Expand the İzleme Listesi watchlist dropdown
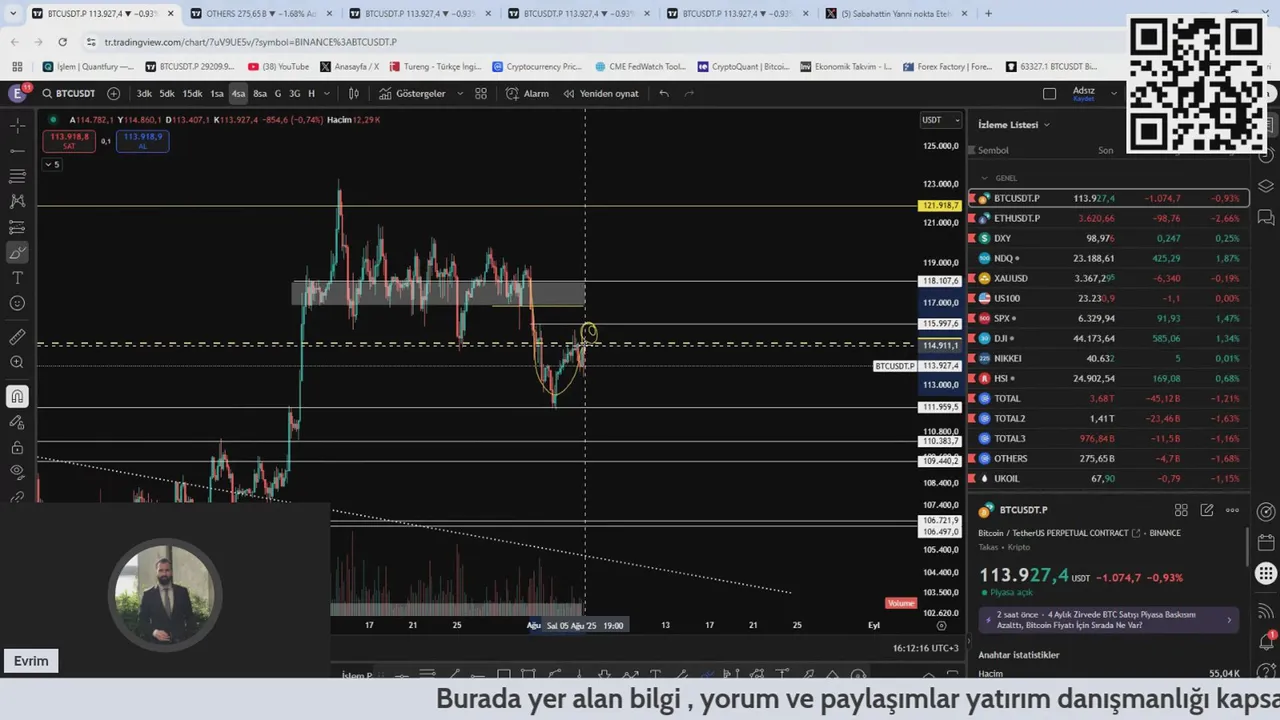1280x720 pixels. 1014,124
